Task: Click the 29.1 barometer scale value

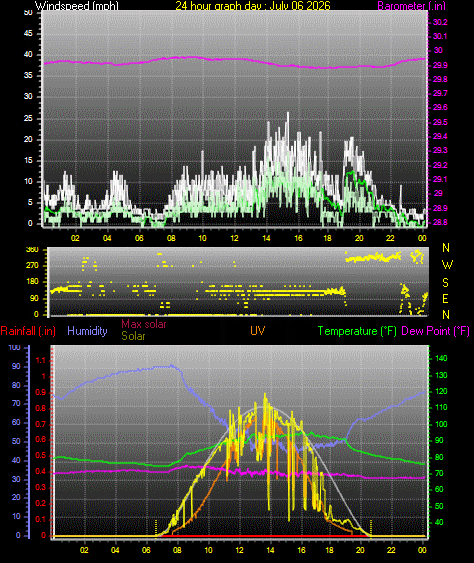Action: point(440,179)
